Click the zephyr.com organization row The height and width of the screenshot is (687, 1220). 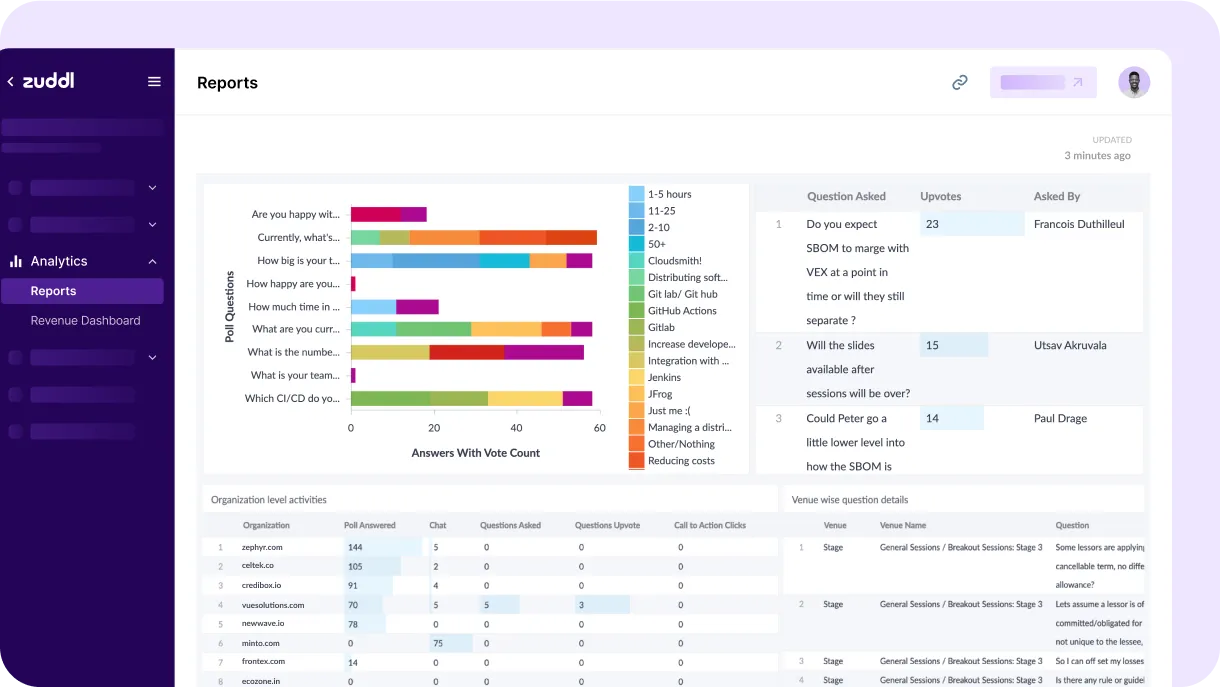click(490, 547)
